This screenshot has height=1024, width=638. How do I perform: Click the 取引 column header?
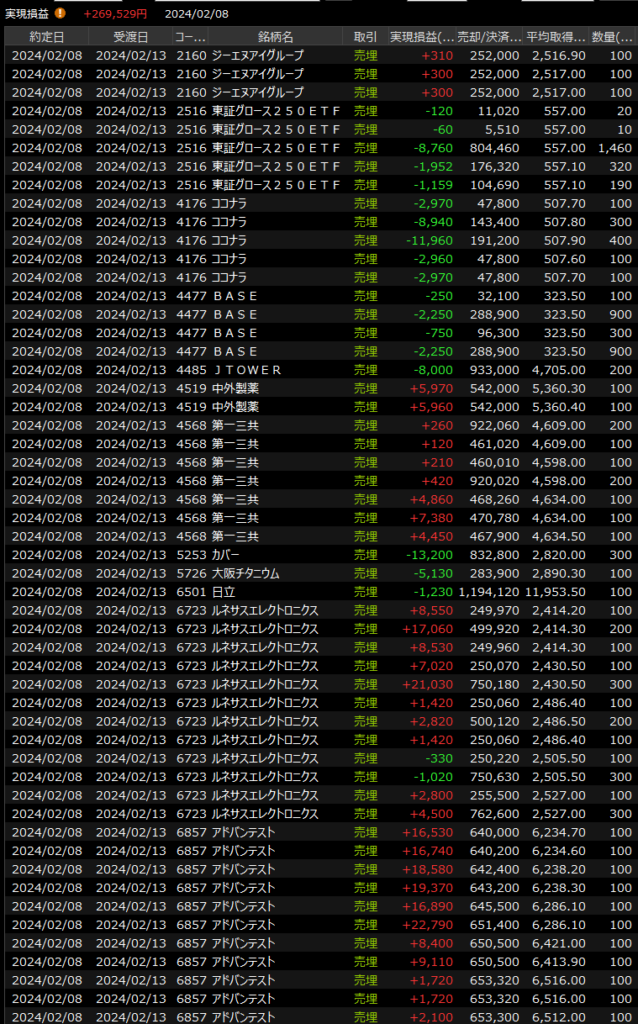365,37
